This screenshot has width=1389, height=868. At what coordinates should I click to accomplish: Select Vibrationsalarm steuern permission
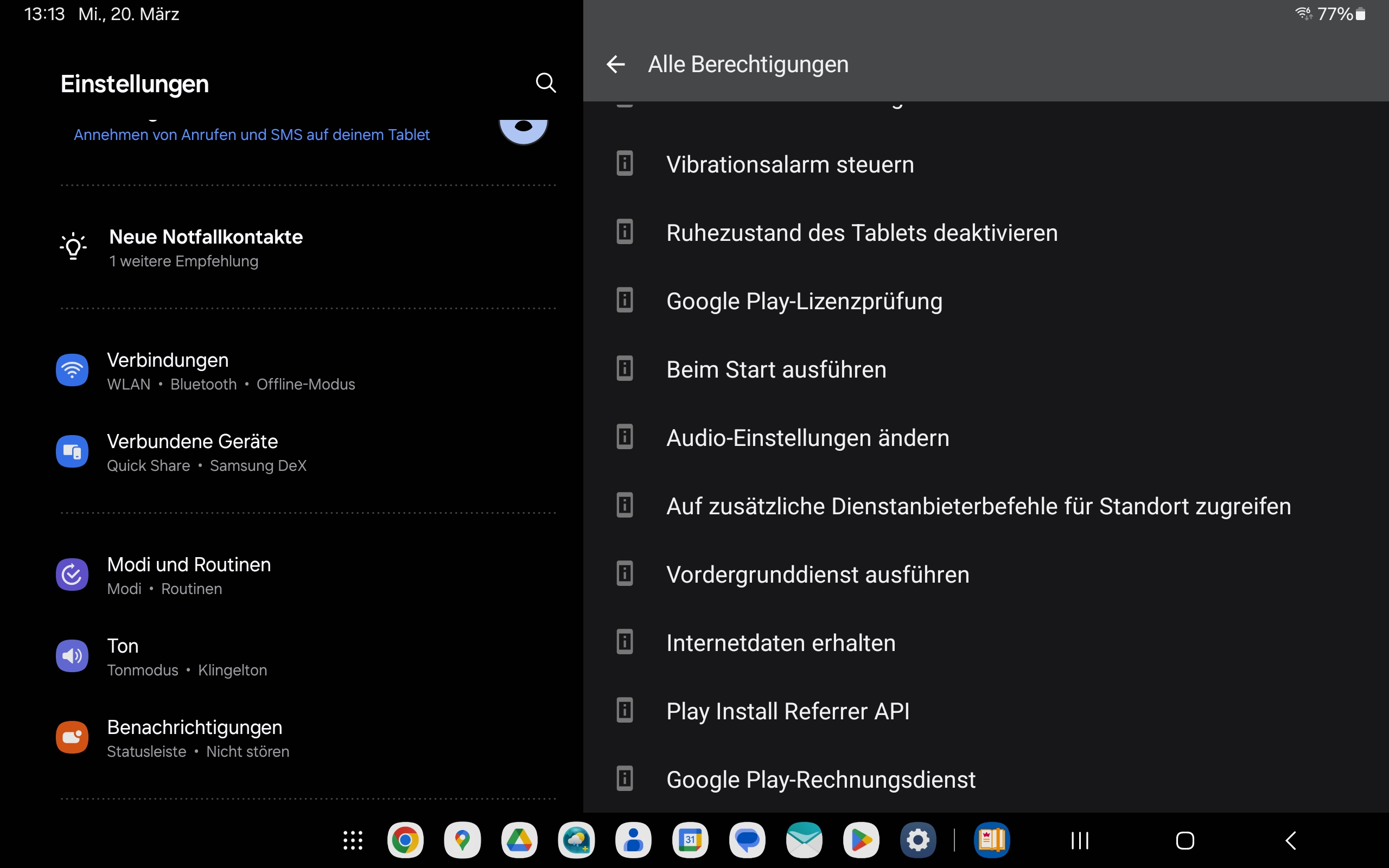point(790,165)
